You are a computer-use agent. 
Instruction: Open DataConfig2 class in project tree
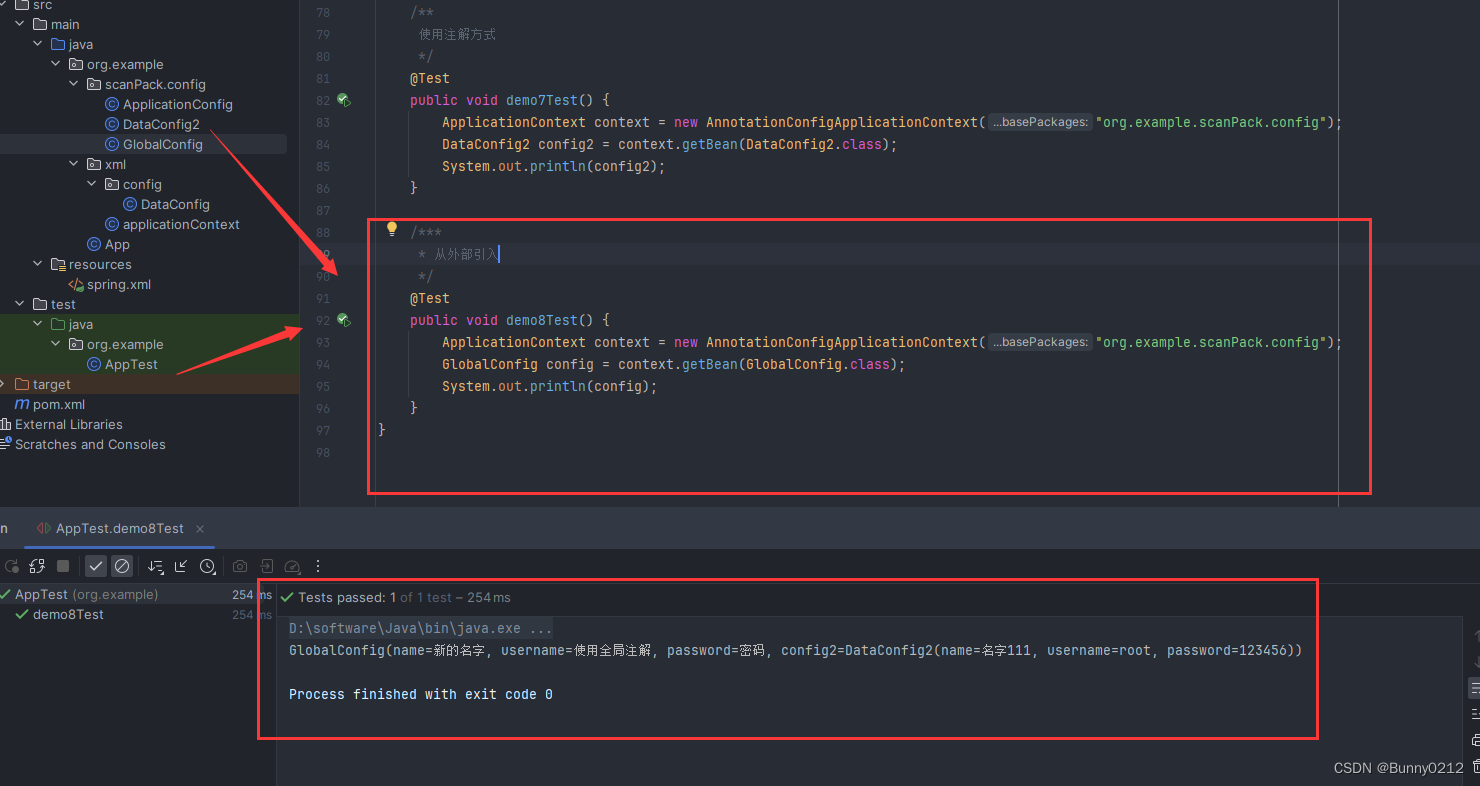pyautogui.click(x=161, y=124)
